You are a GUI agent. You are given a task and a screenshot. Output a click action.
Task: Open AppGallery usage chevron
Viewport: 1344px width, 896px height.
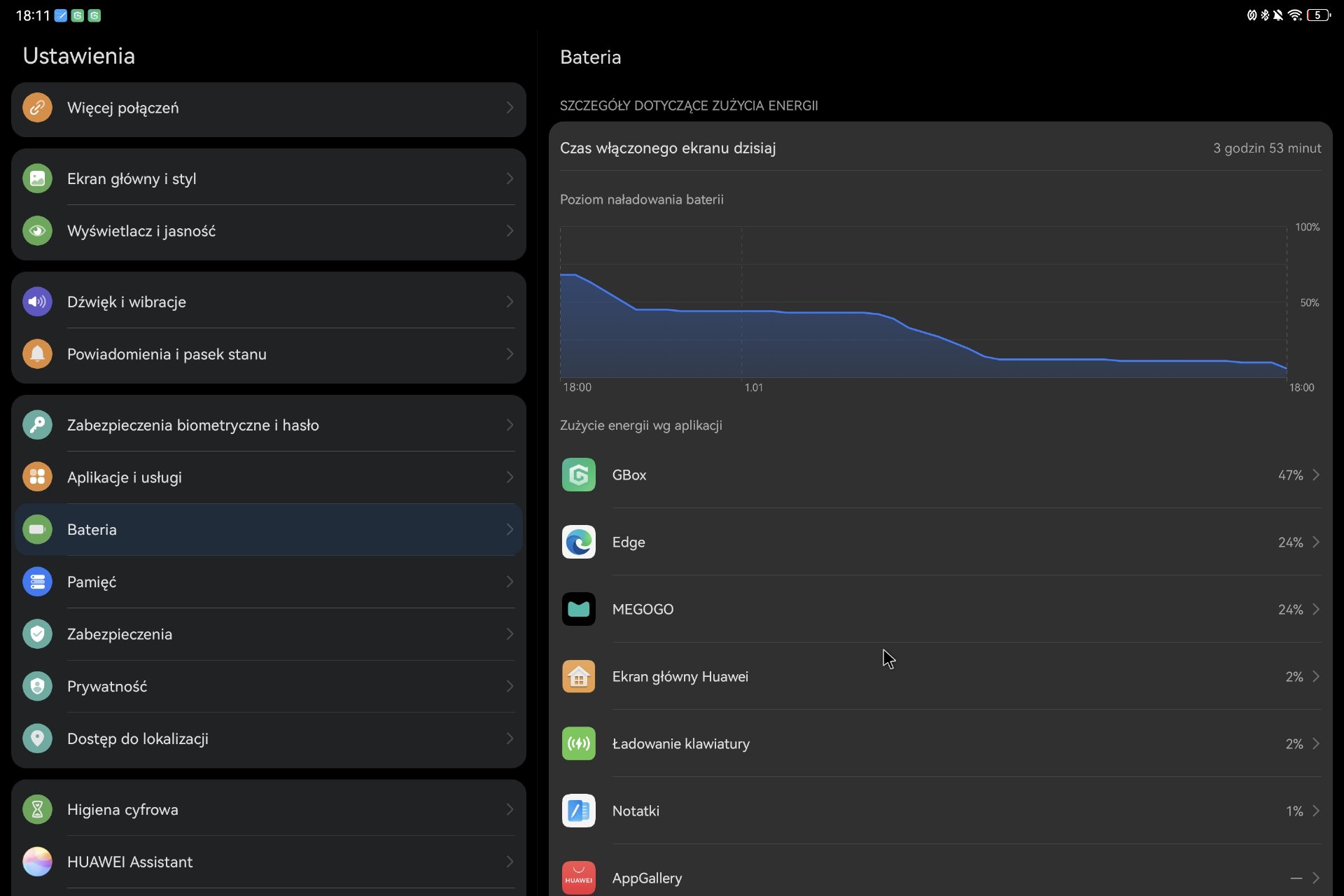1316,878
